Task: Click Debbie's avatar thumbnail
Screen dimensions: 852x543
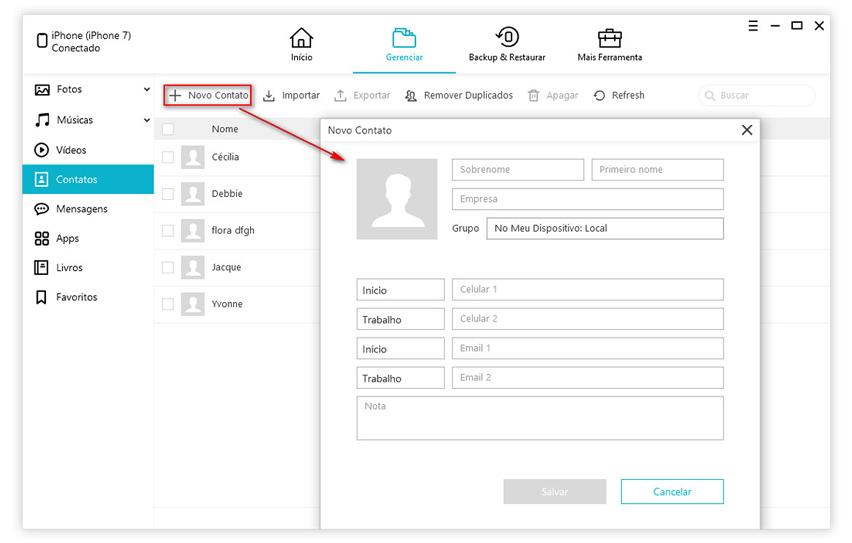Action: tap(192, 194)
